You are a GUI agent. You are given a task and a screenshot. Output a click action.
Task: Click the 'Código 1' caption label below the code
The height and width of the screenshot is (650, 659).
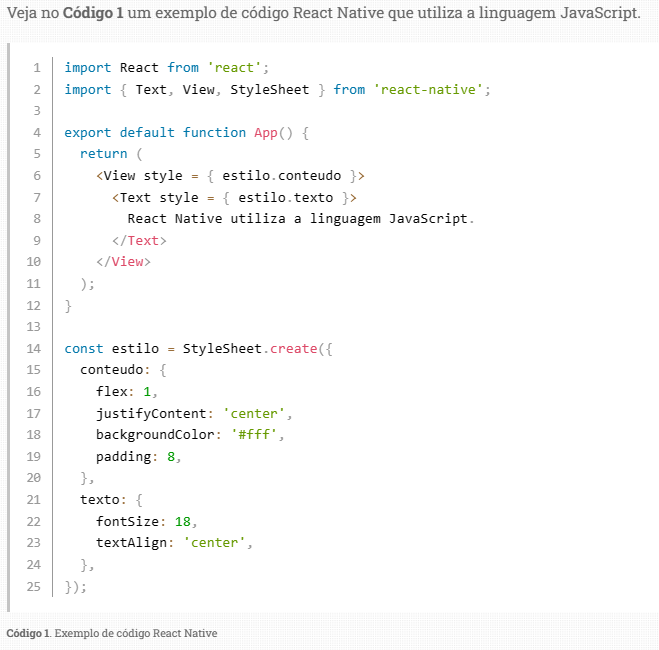tap(28, 633)
